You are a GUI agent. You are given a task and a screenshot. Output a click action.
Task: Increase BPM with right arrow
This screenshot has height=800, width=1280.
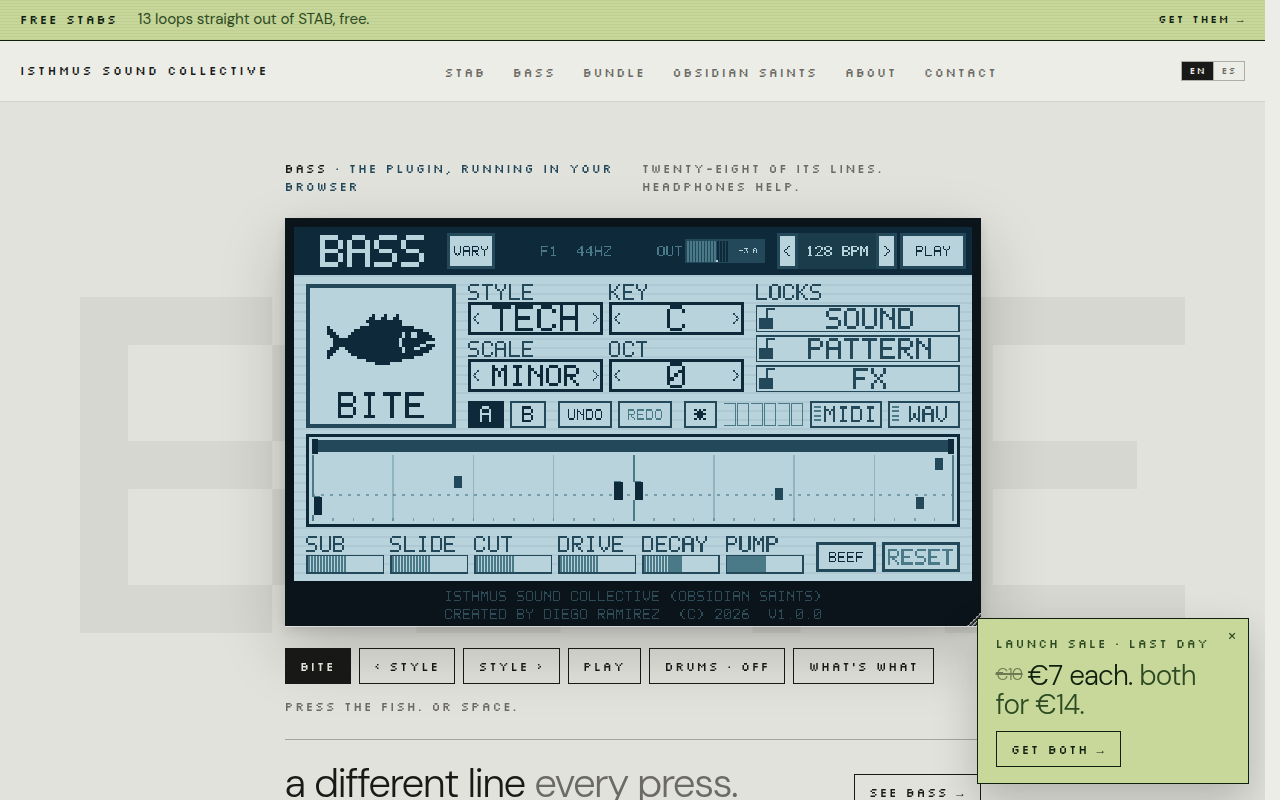[886, 251]
